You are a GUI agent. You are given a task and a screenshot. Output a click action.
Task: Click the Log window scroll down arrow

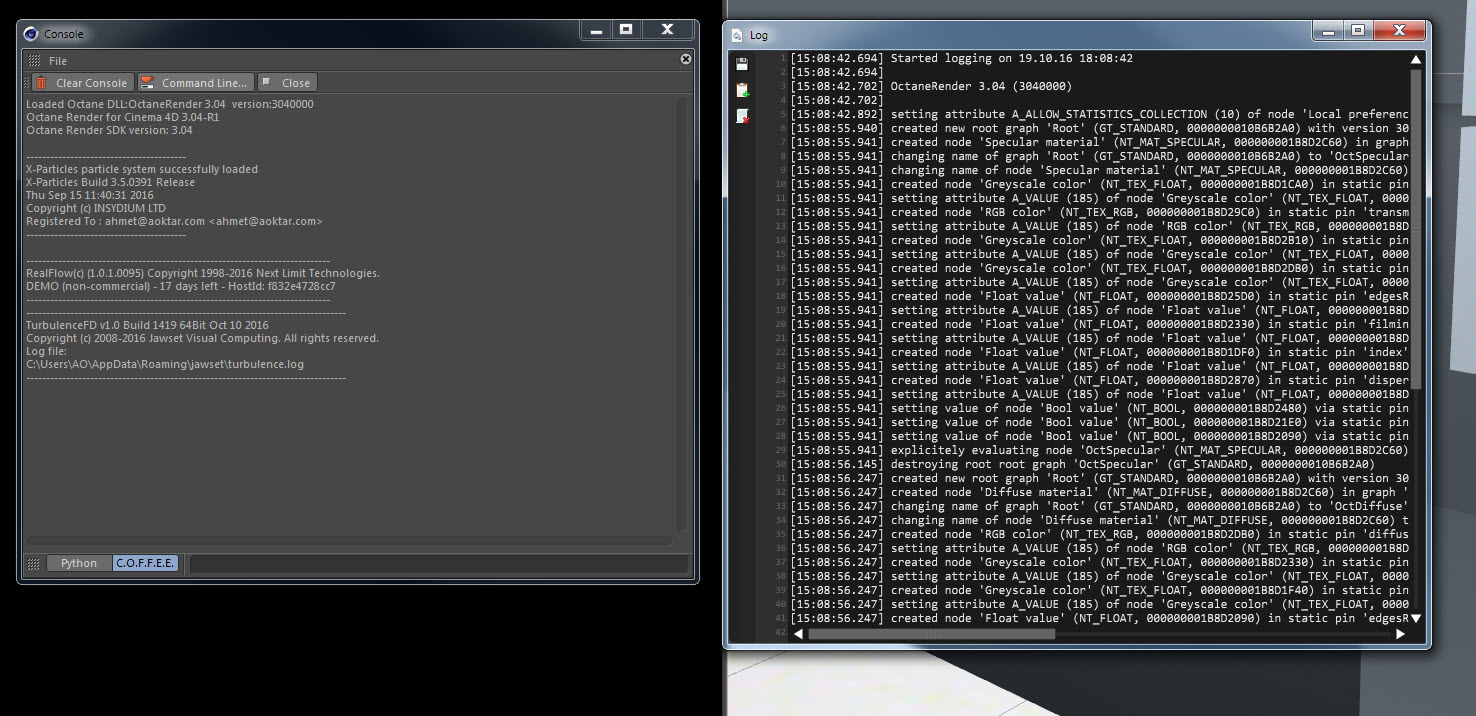point(1416,619)
